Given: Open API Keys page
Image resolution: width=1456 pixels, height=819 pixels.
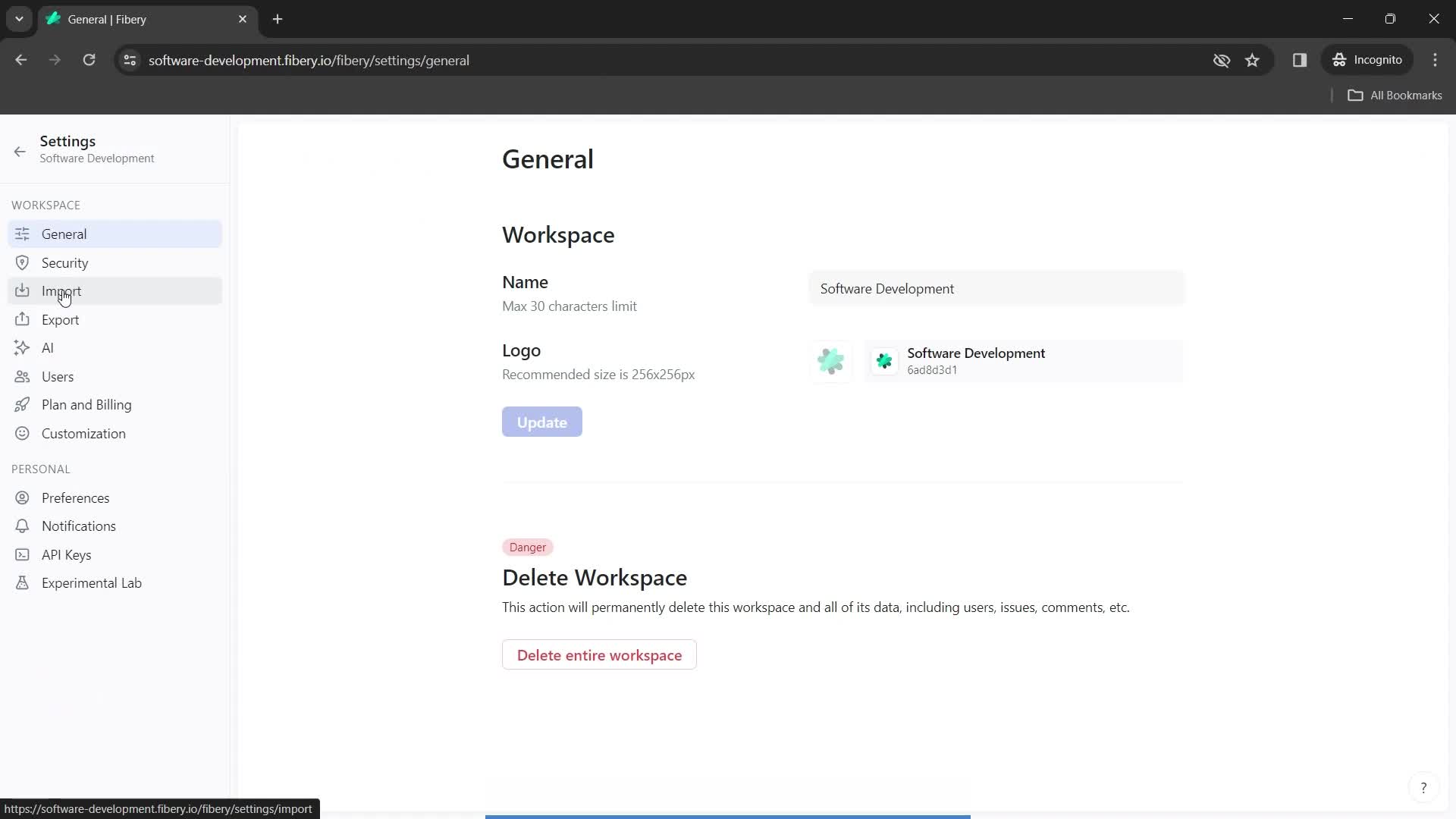Looking at the screenshot, I should (115, 554).
